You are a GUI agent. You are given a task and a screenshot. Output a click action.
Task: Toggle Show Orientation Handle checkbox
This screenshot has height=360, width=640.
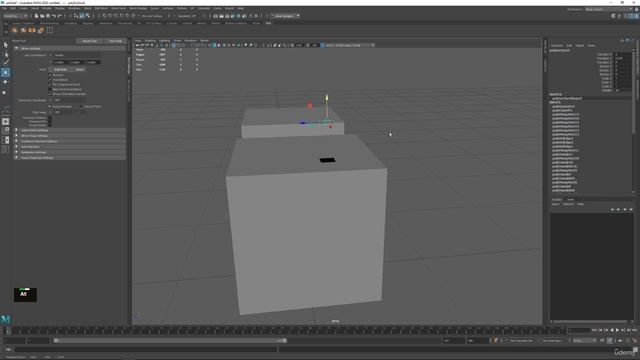pyautogui.click(x=50, y=94)
